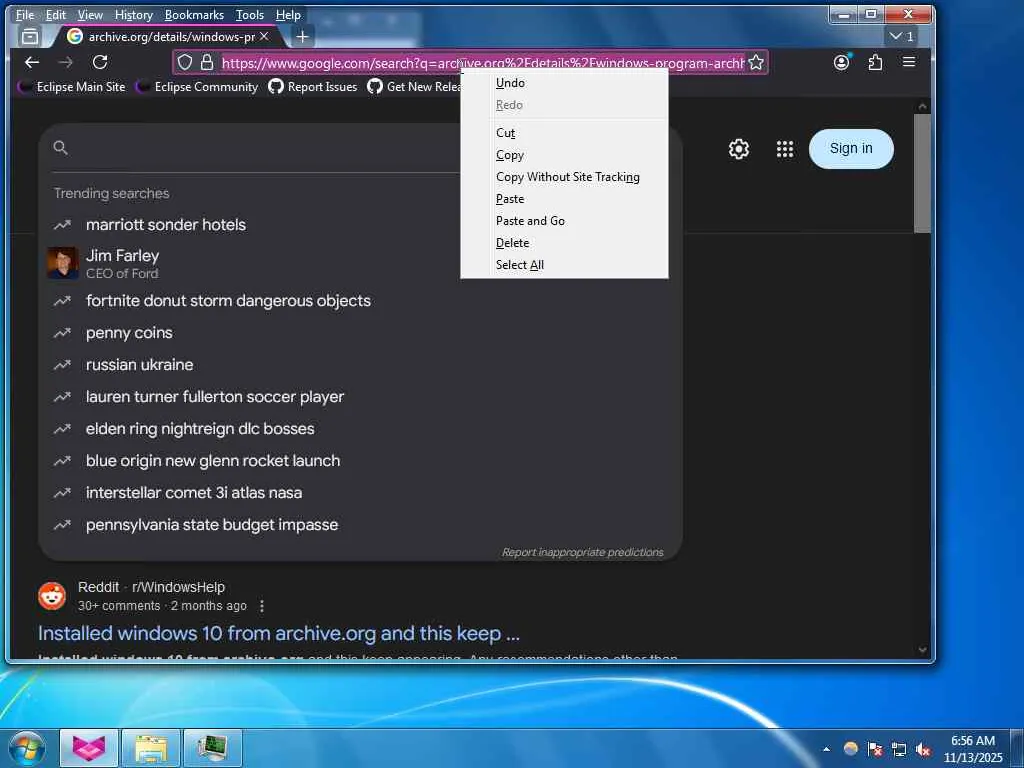Select pennsylvania state budget impasse

coord(212,525)
